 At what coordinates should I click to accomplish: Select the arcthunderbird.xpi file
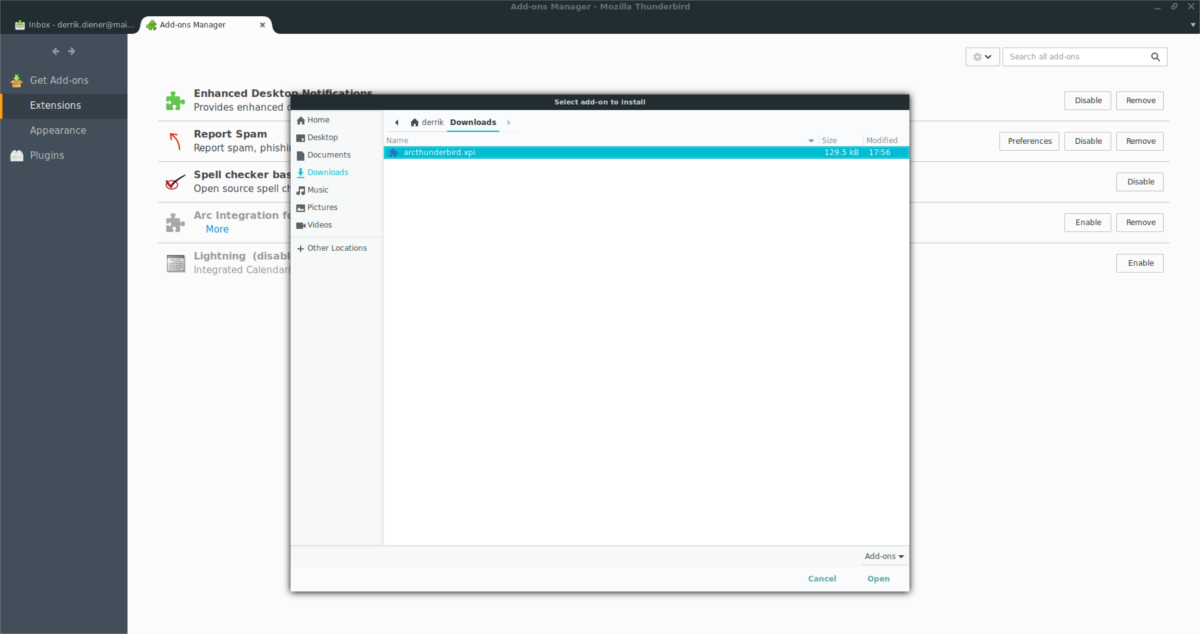click(440, 152)
